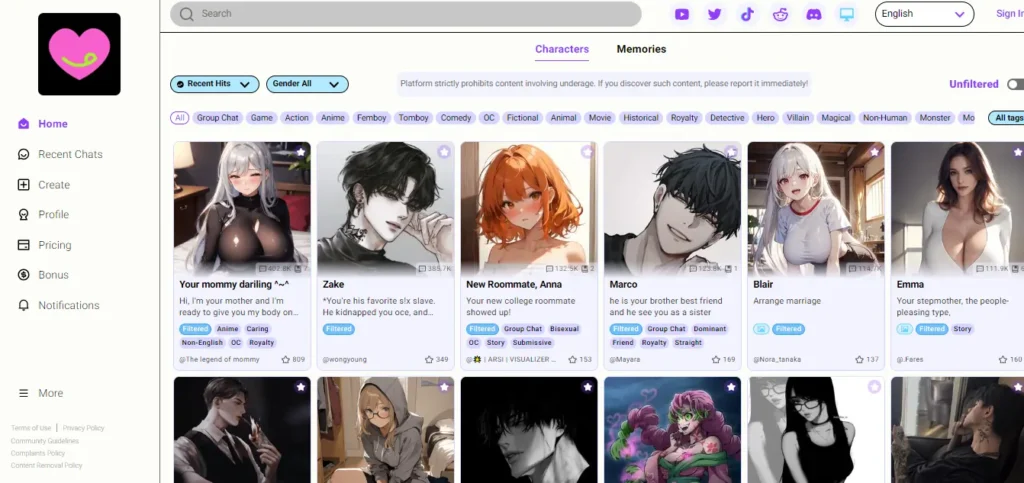Click the Search input field
The image size is (1024, 483).
click(x=405, y=14)
